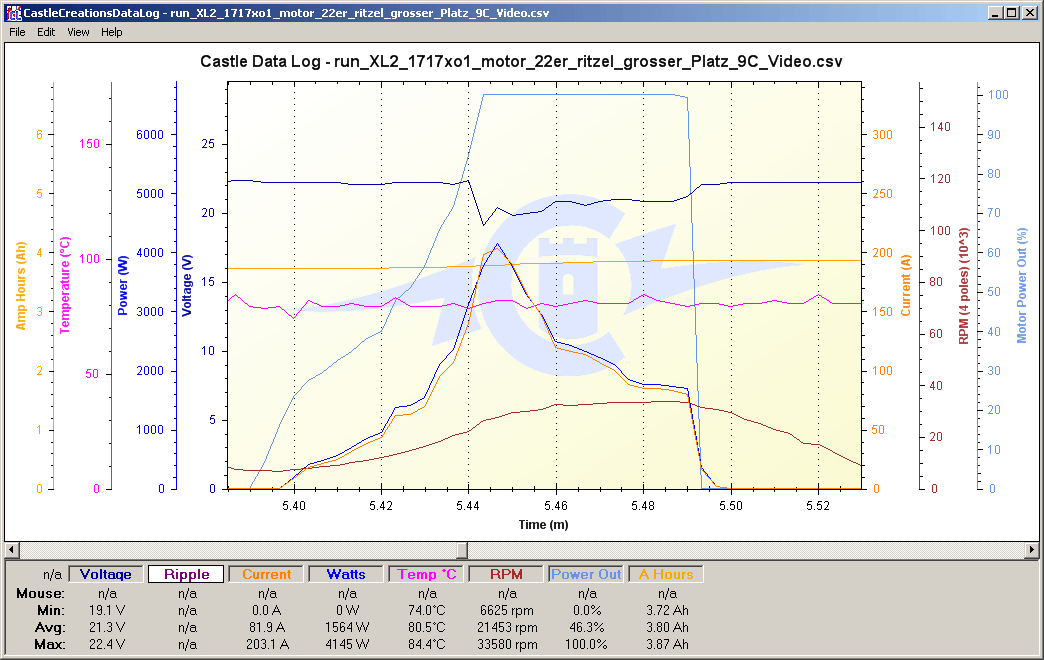This screenshot has height=660, width=1044.
Task: Click the maximum RPM value '33580 rpm'
Action: 507,644
